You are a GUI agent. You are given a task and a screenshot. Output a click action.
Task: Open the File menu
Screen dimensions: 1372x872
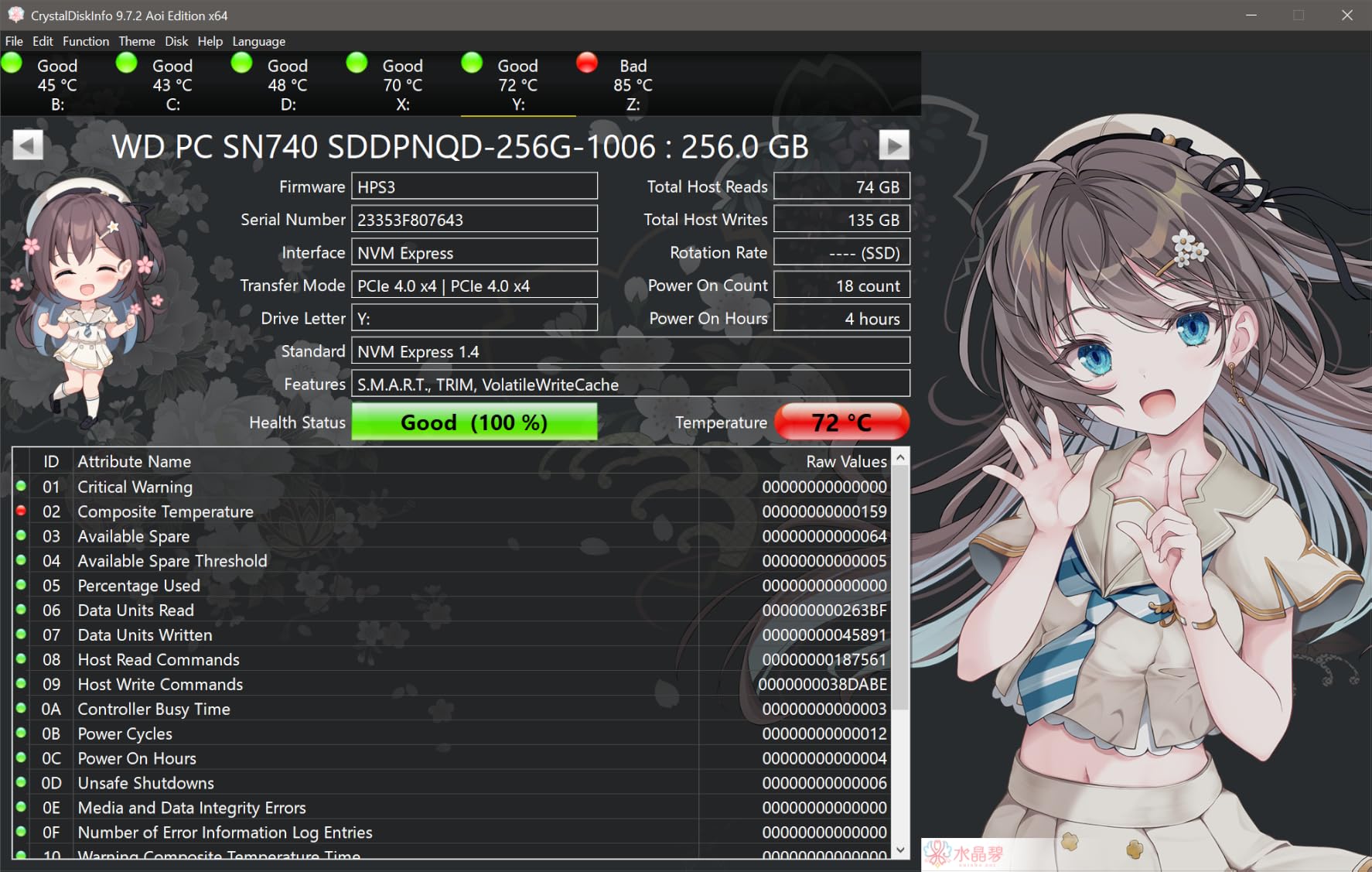click(x=14, y=41)
